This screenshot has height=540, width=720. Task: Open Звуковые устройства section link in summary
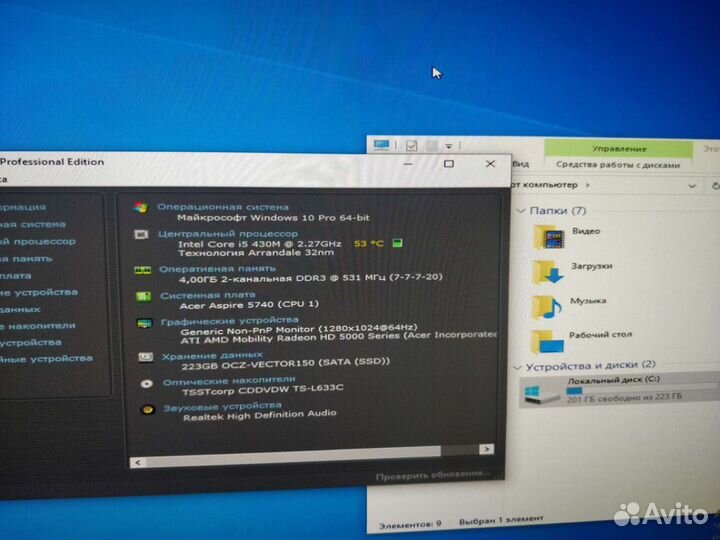pos(223,406)
